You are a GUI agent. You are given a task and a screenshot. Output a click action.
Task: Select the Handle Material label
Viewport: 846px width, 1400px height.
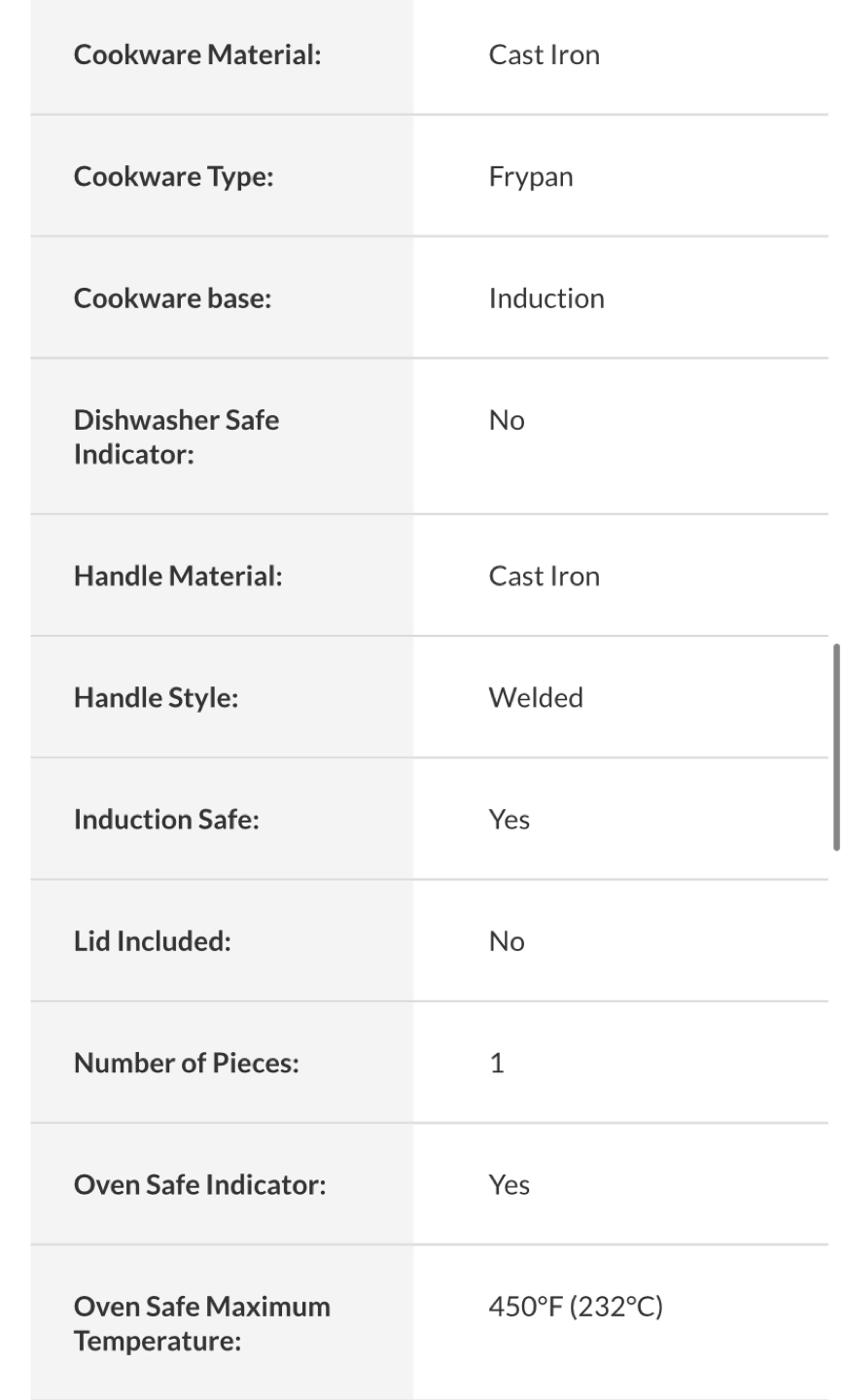click(178, 577)
